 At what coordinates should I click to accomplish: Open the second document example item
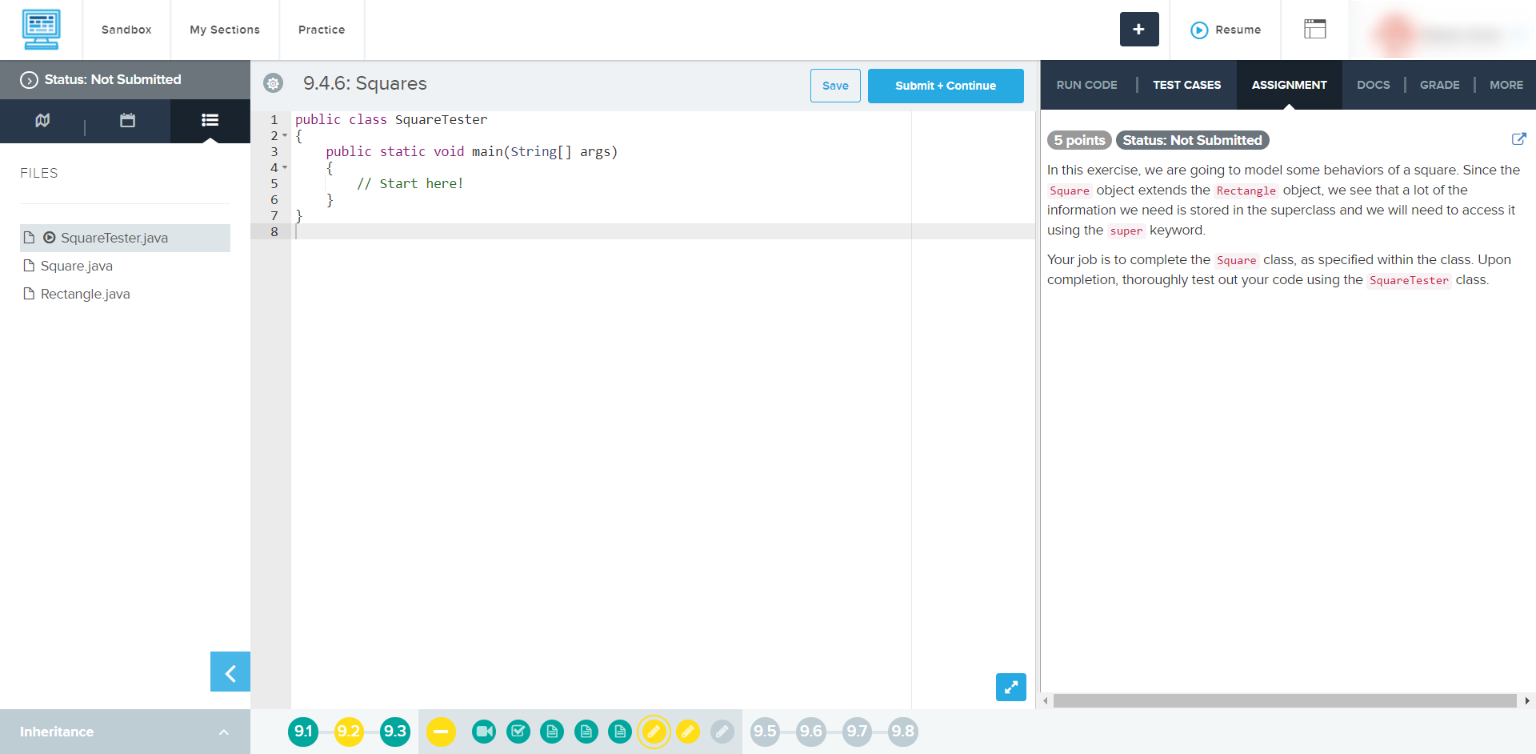[586, 732]
